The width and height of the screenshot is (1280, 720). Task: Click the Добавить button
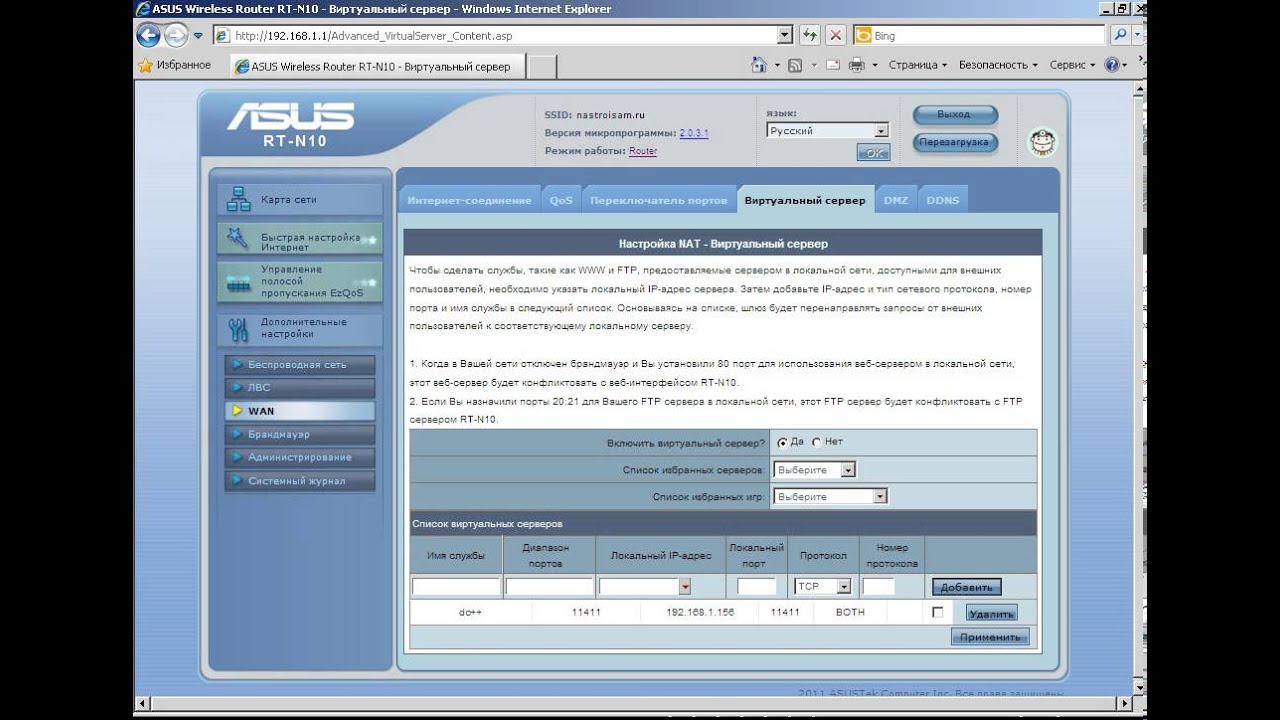coord(967,588)
